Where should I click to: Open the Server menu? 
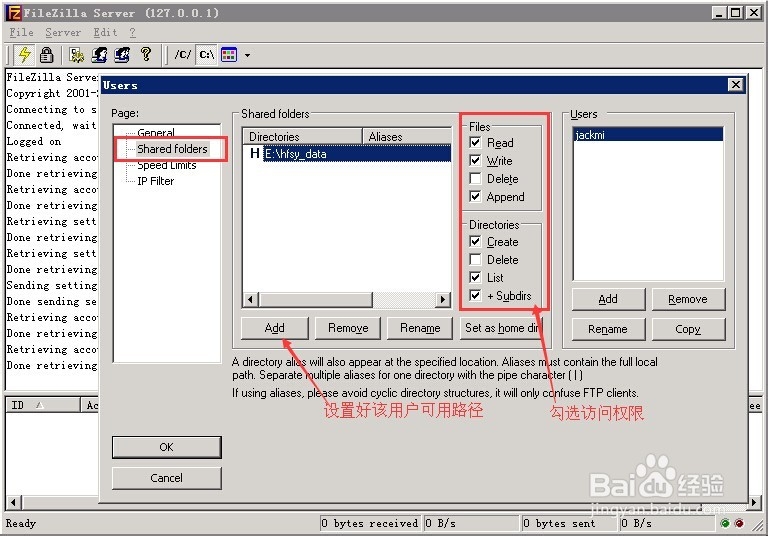63,32
